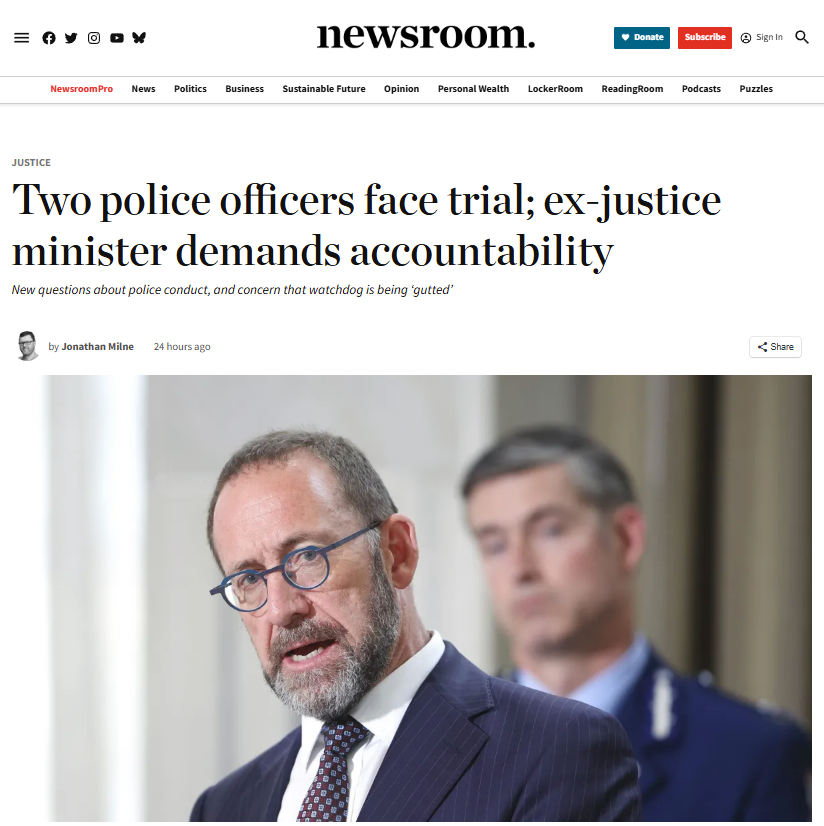Switch to the Politics section

(x=190, y=88)
